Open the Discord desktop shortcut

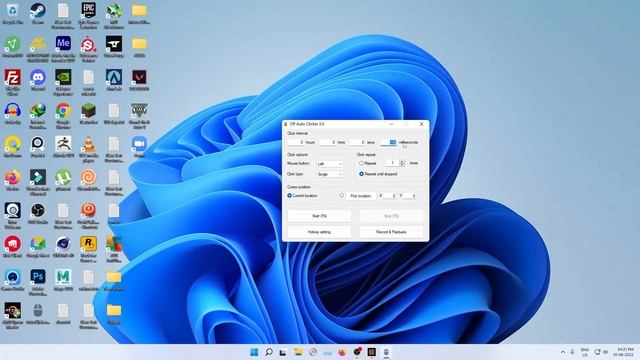tap(38, 80)
